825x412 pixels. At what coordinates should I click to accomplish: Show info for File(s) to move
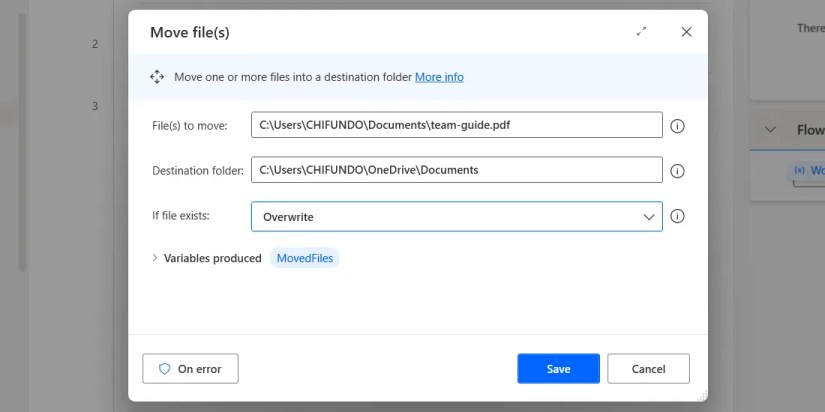pos(677,126)
